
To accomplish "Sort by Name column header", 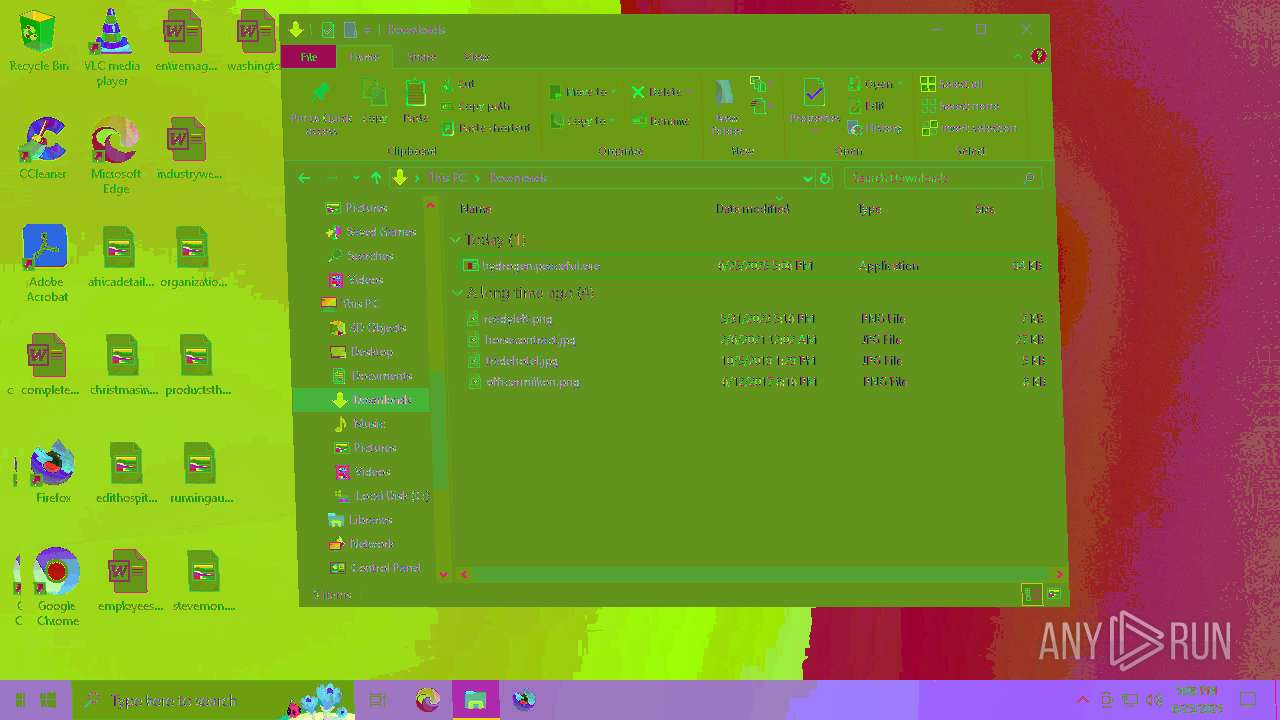I will pos(476,209).
